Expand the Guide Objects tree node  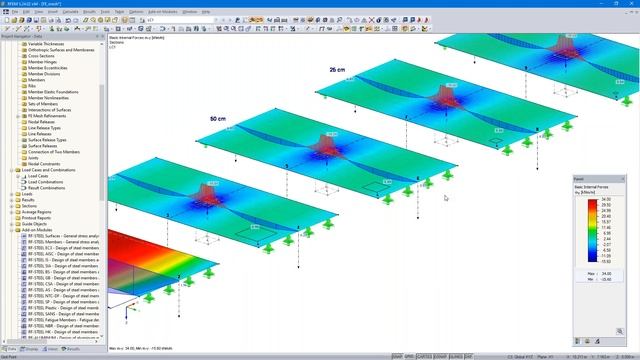click(12, 224)
